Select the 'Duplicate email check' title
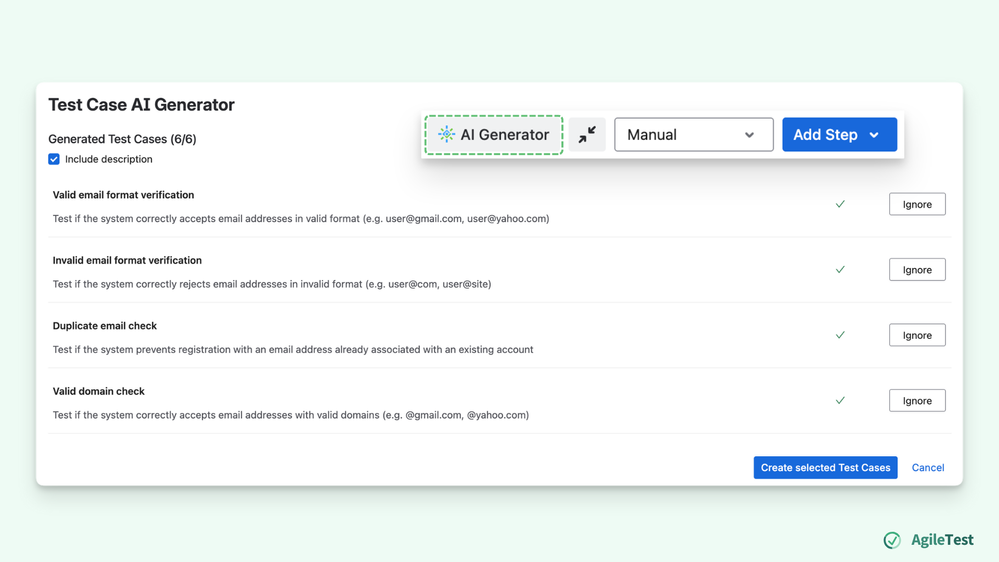This screenshot has height=562, width=999. coord(104,326)
